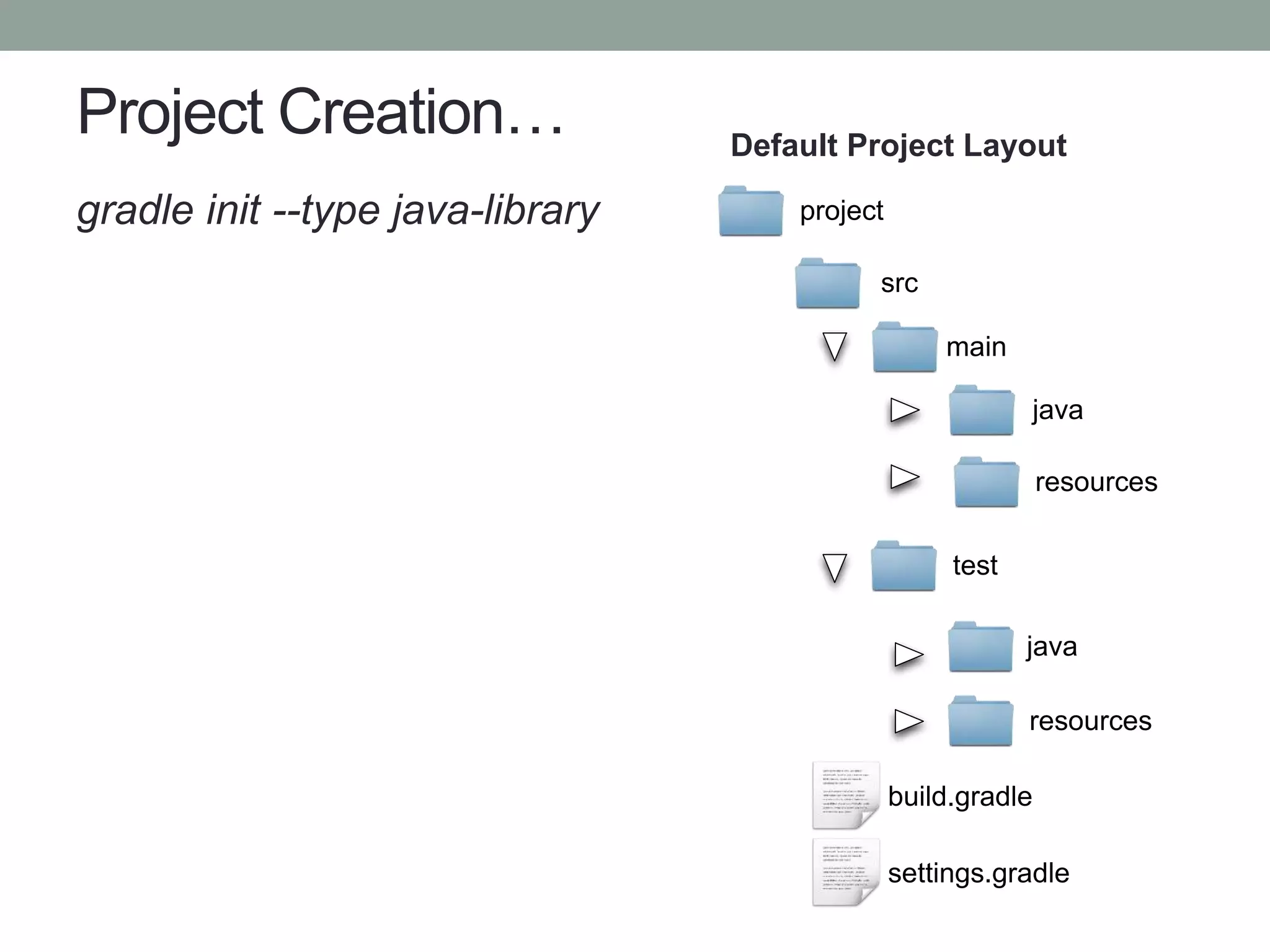Click the 'java' label under test
1270x952 pixels.
pos(1051,648)
